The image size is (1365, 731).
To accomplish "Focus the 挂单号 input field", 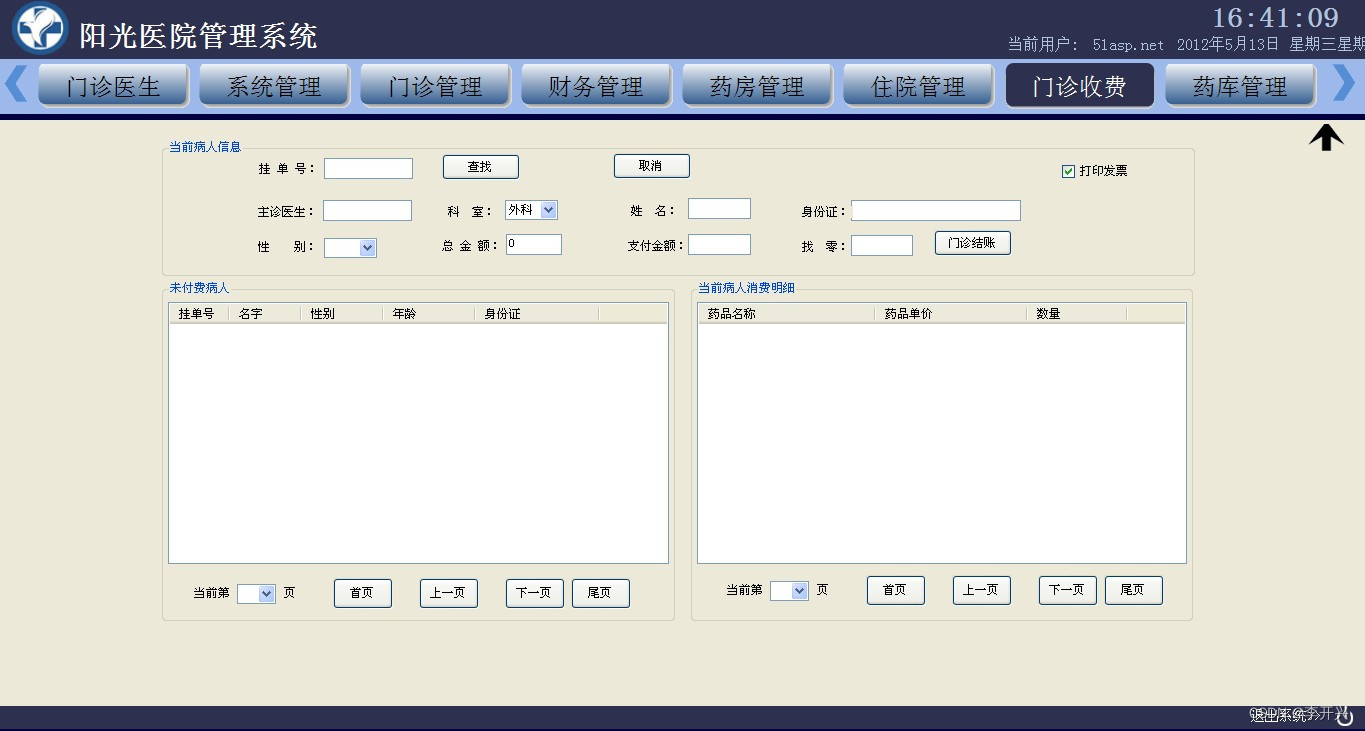I will click(x=368, y=169).
